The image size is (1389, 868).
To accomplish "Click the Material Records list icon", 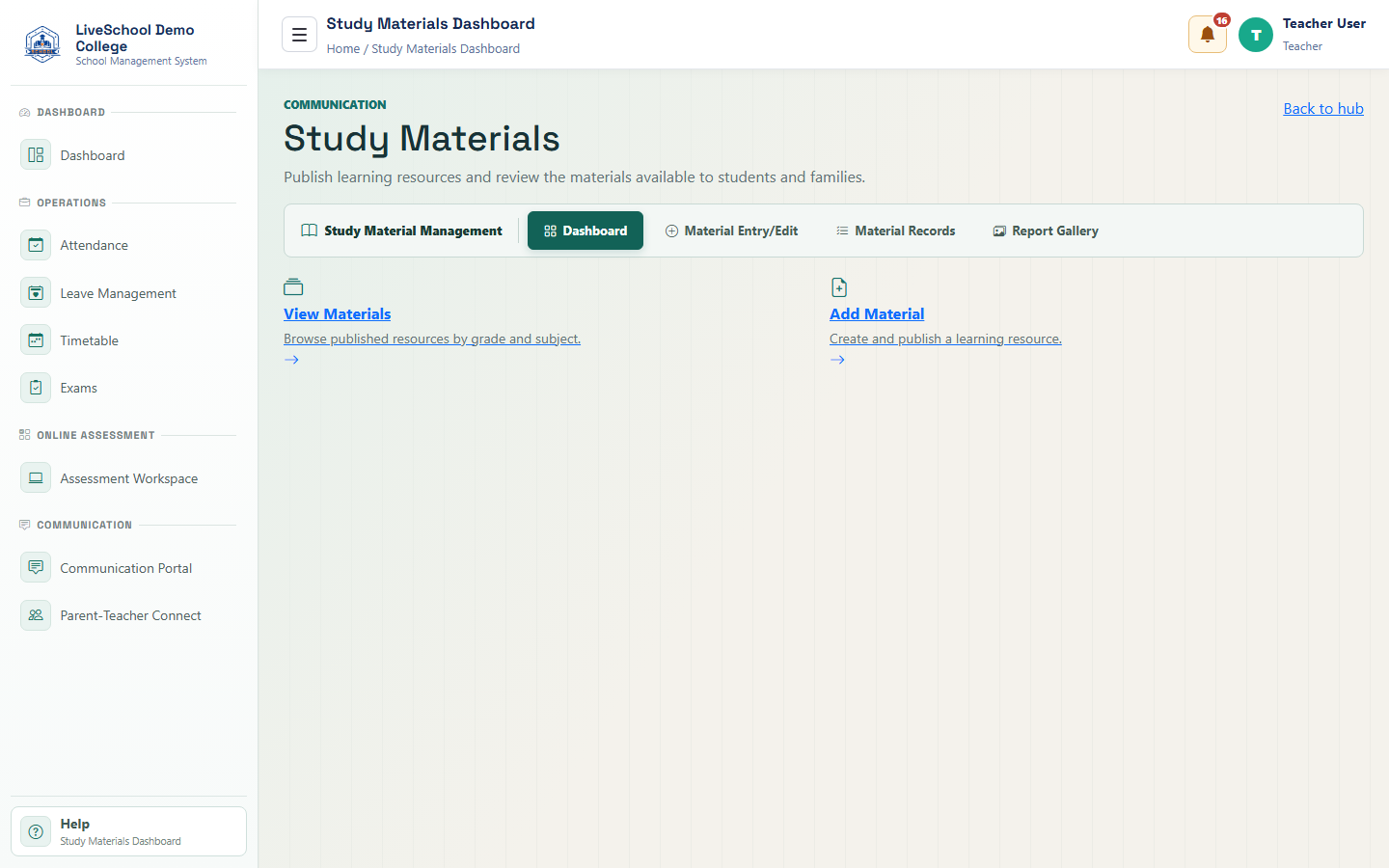I will (x=842, y=231).
